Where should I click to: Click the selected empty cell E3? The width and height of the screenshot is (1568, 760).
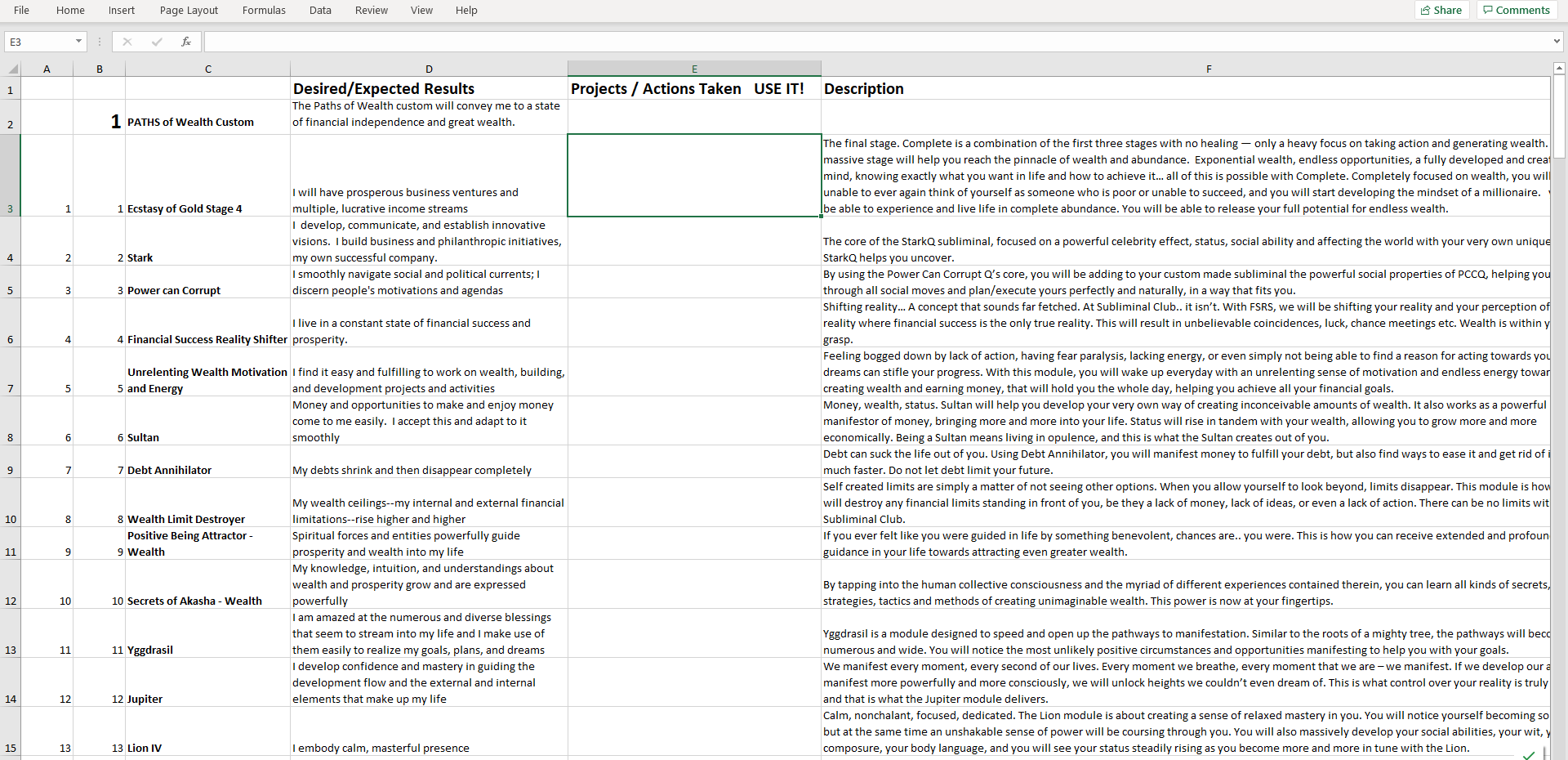(x=694, y=176)
